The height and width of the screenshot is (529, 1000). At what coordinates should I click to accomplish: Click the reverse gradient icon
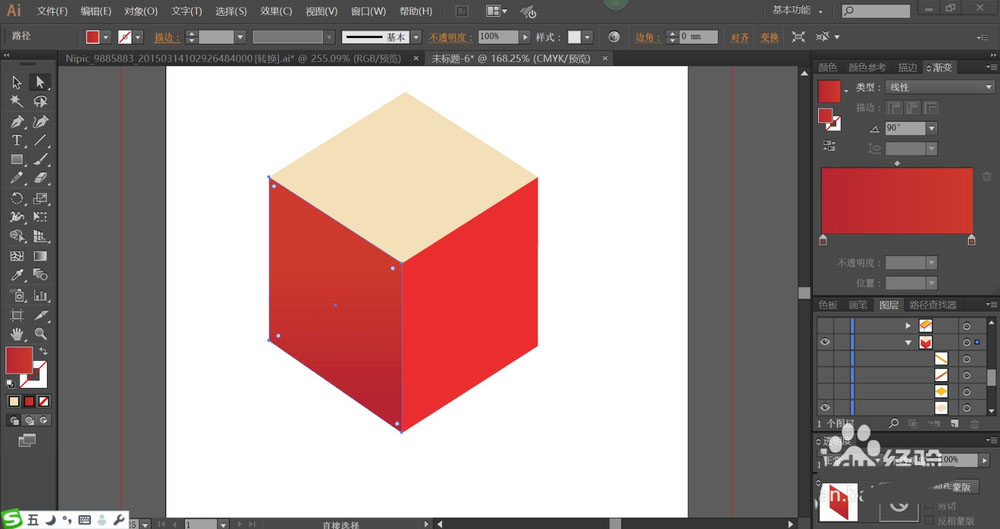[828, 145]
